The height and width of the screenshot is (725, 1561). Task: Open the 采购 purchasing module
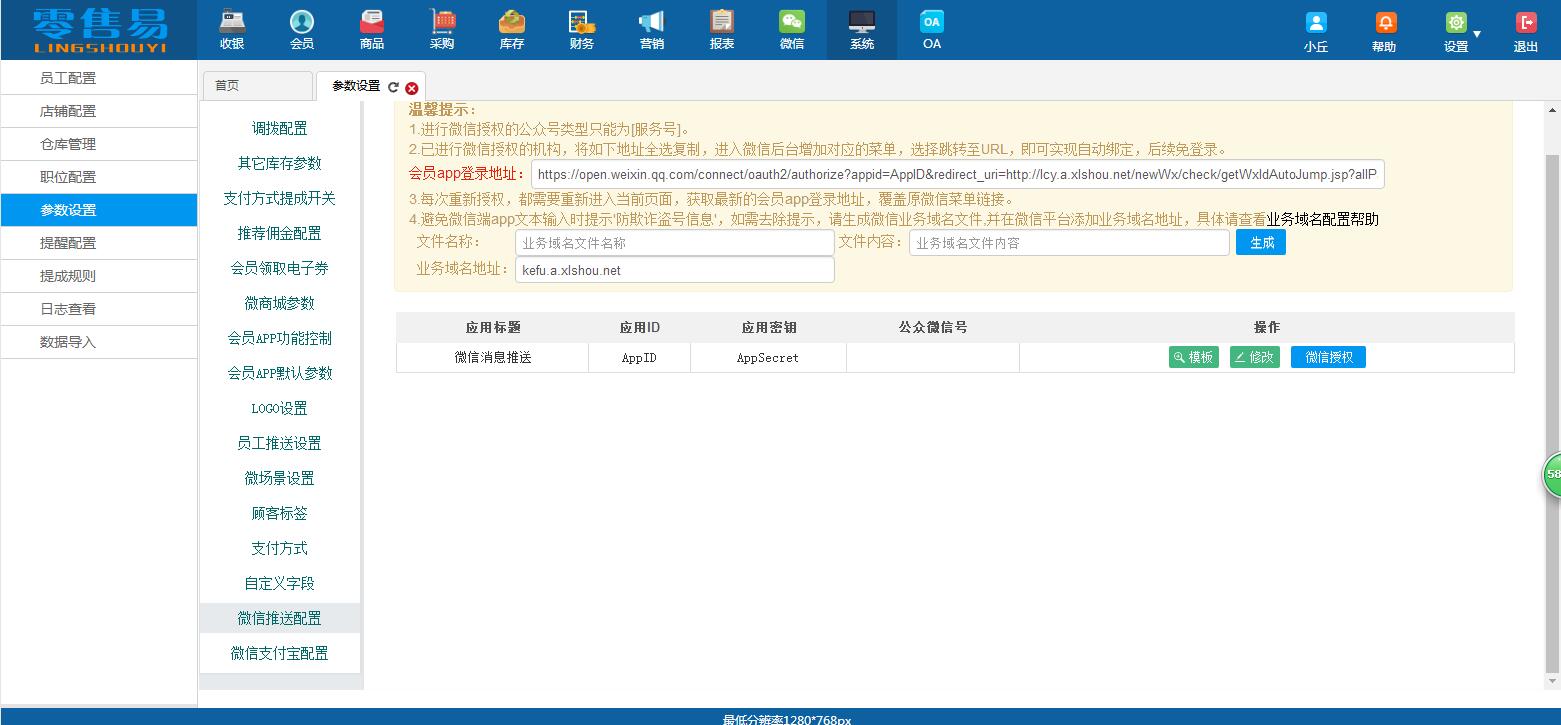click(441, 27)
